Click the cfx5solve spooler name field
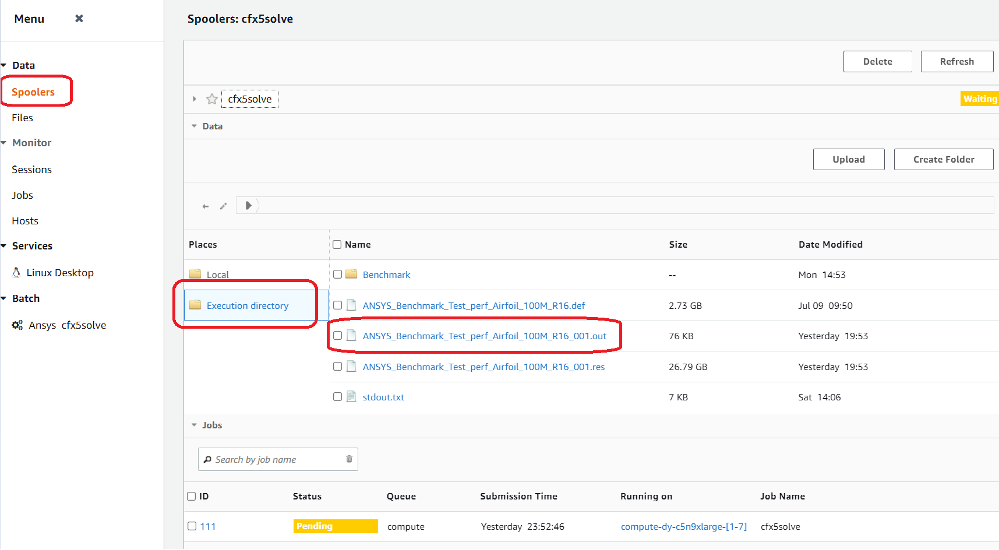Screen dimensions: 999x550 [x=250, y=99]
